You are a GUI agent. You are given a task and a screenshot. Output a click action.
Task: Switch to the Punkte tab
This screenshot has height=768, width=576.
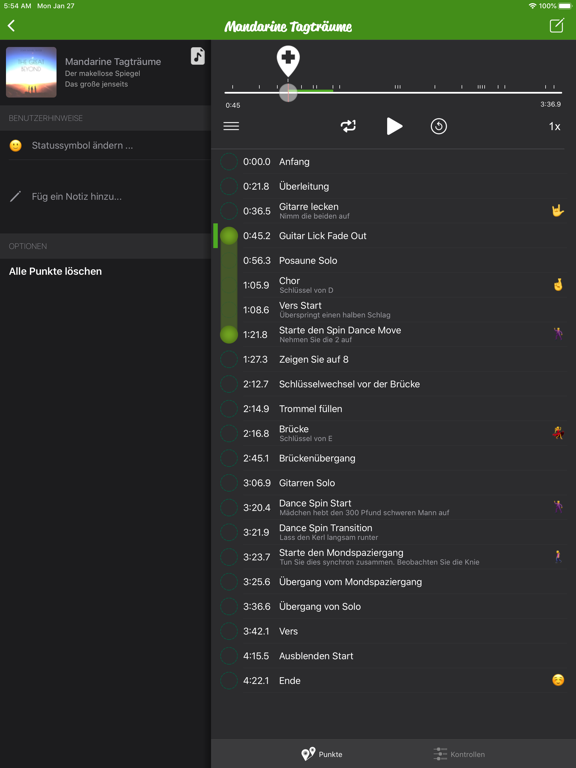point(321,754)
